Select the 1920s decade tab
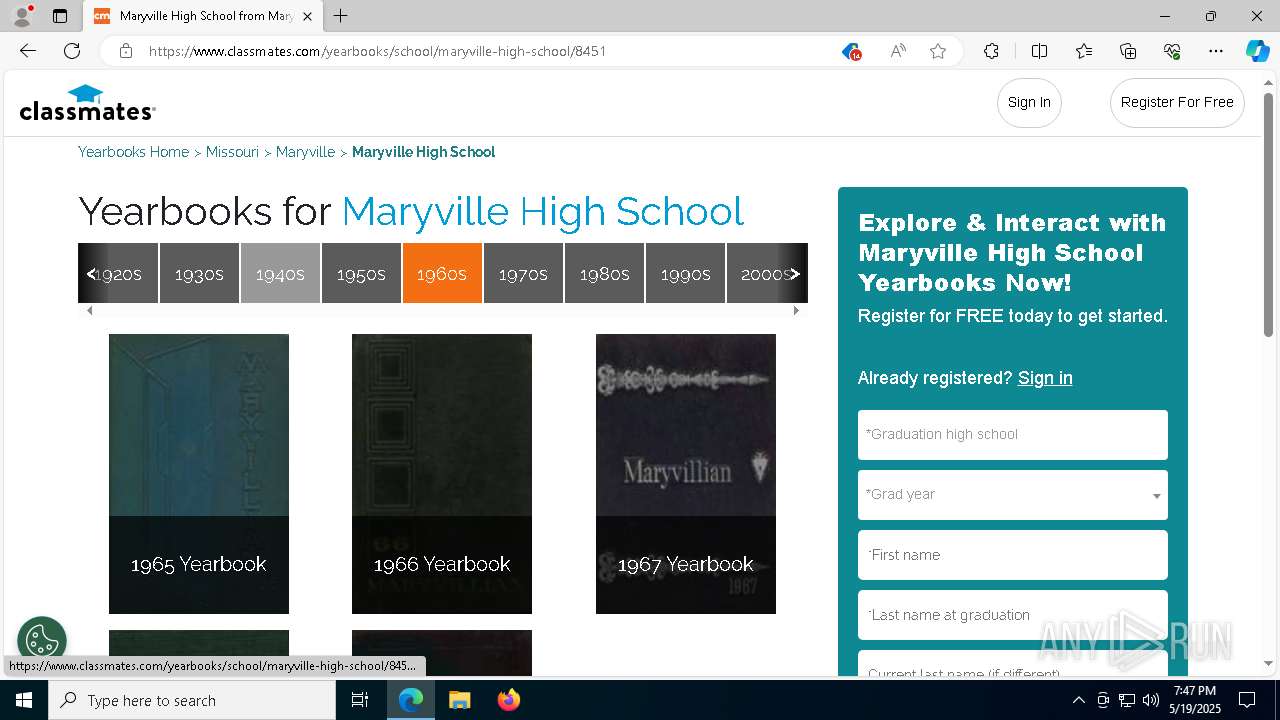The image size is (1280, 720). coord(118,273)
